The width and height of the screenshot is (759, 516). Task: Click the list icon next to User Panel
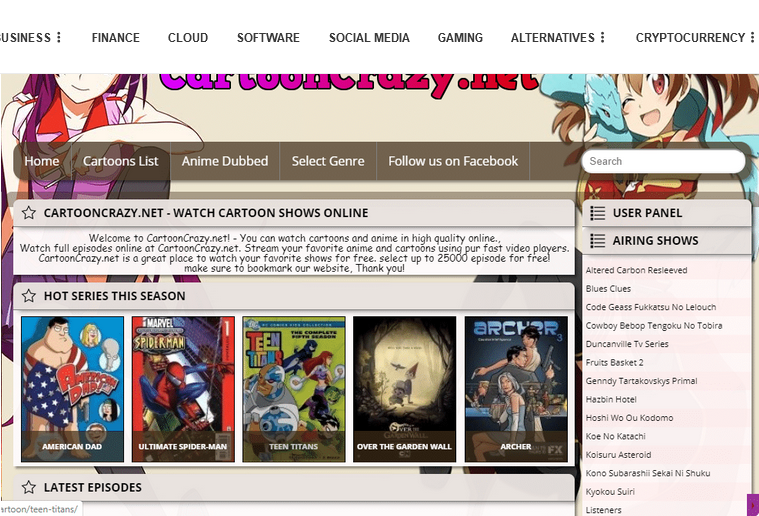[597, 213]
